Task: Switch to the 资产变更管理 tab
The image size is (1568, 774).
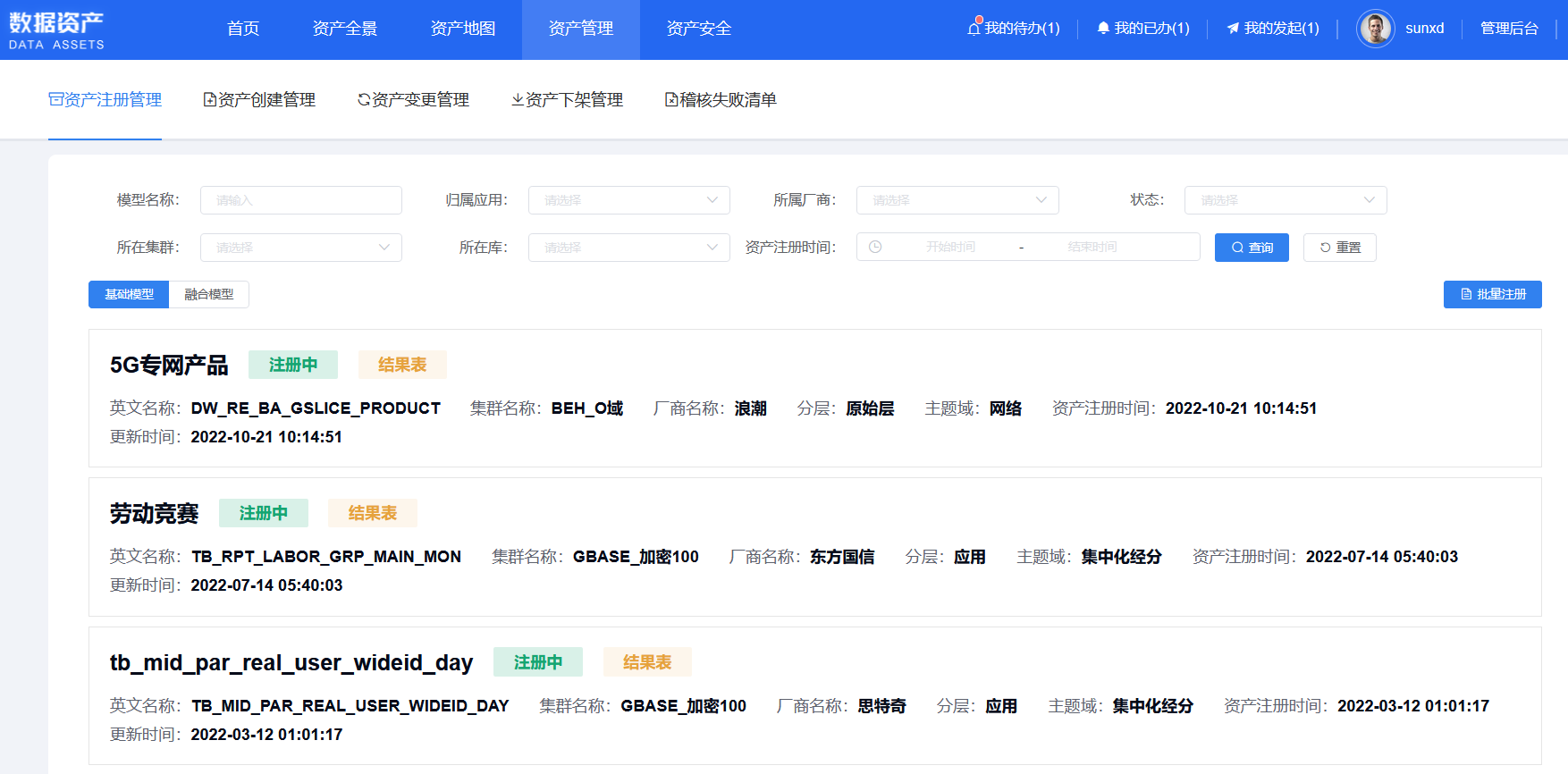Action: [414, 99]
